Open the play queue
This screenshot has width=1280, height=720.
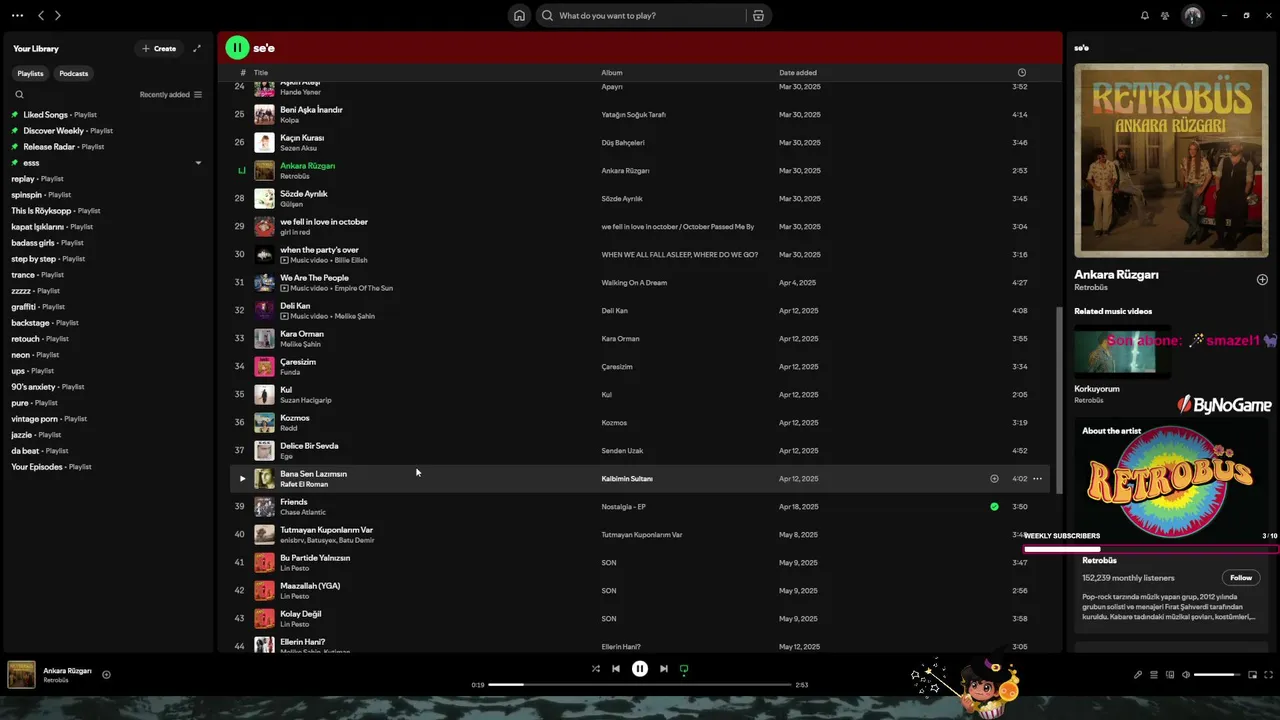1153,675
